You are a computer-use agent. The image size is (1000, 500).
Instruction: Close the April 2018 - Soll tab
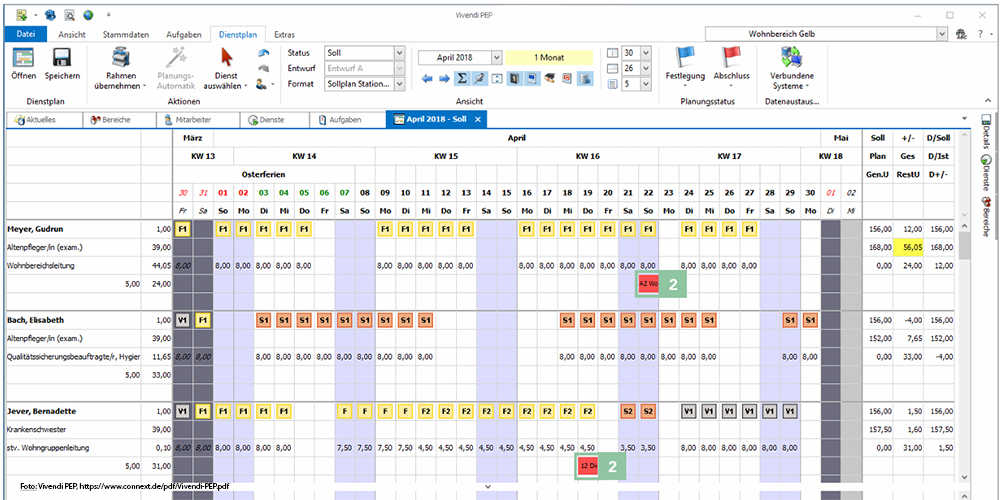pos(478,119)
